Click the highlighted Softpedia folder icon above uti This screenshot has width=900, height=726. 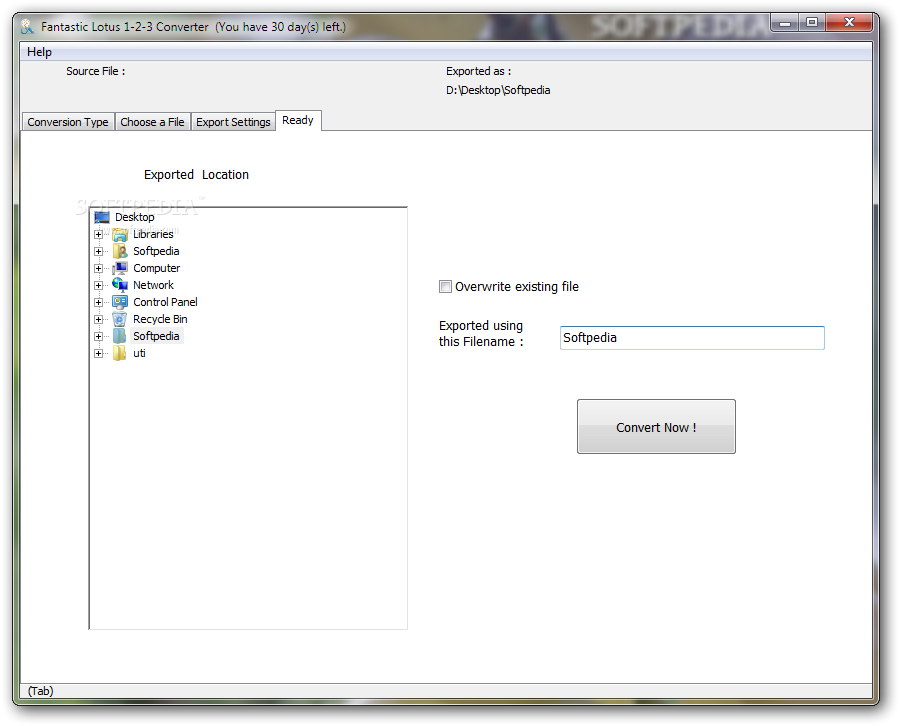click(x=120, y=336)
